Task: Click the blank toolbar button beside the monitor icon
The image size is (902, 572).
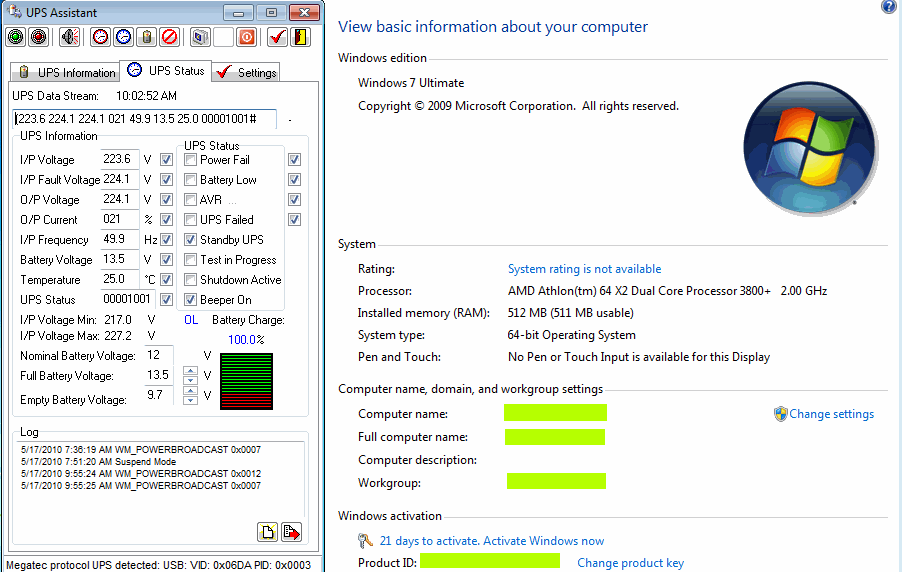Action: pos(224,37)
